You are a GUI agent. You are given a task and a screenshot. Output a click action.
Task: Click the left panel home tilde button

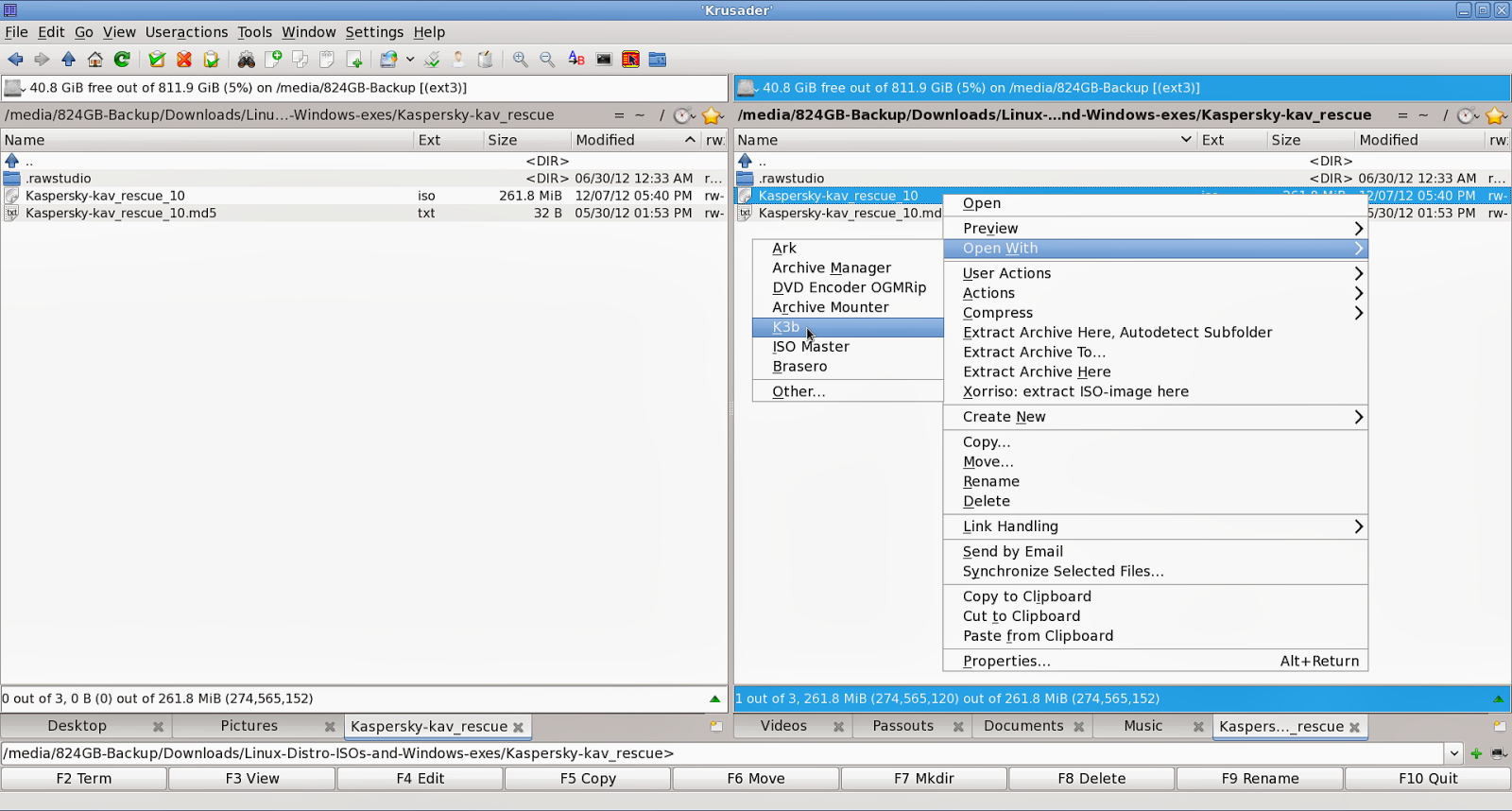(x=640, y=115)
